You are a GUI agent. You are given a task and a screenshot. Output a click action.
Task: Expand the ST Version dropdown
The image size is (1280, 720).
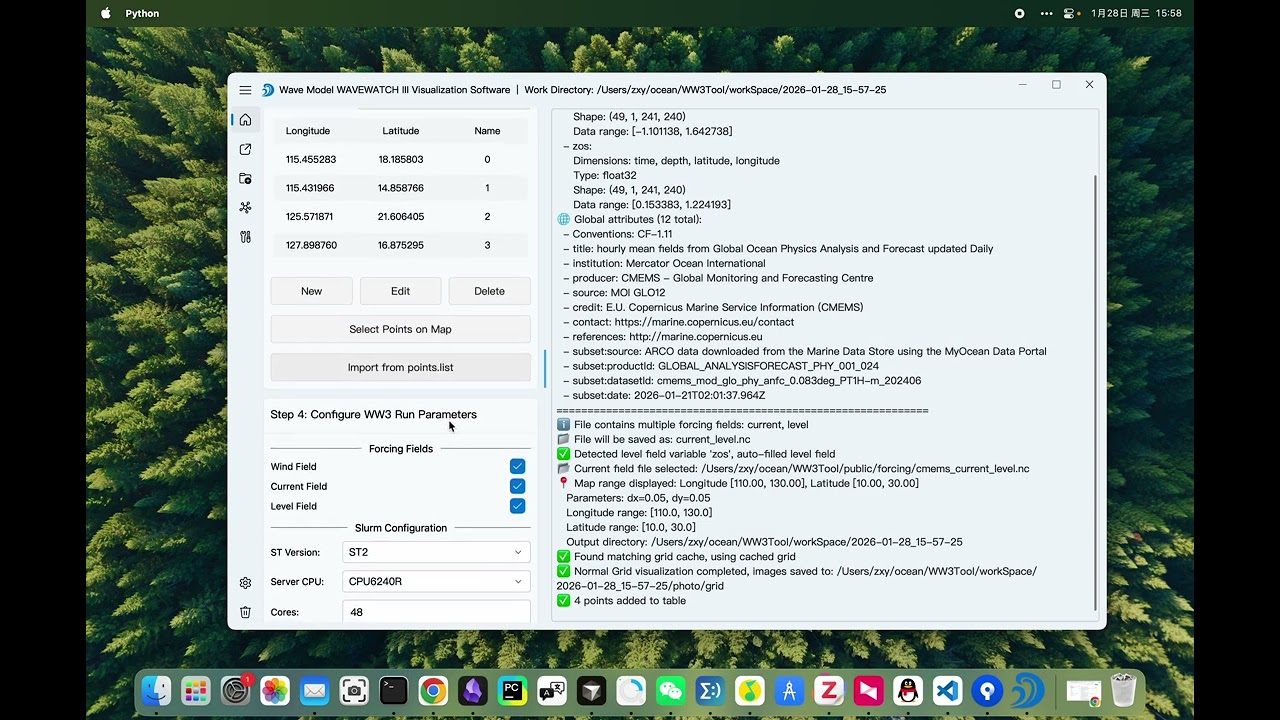[x=435, y=552]
